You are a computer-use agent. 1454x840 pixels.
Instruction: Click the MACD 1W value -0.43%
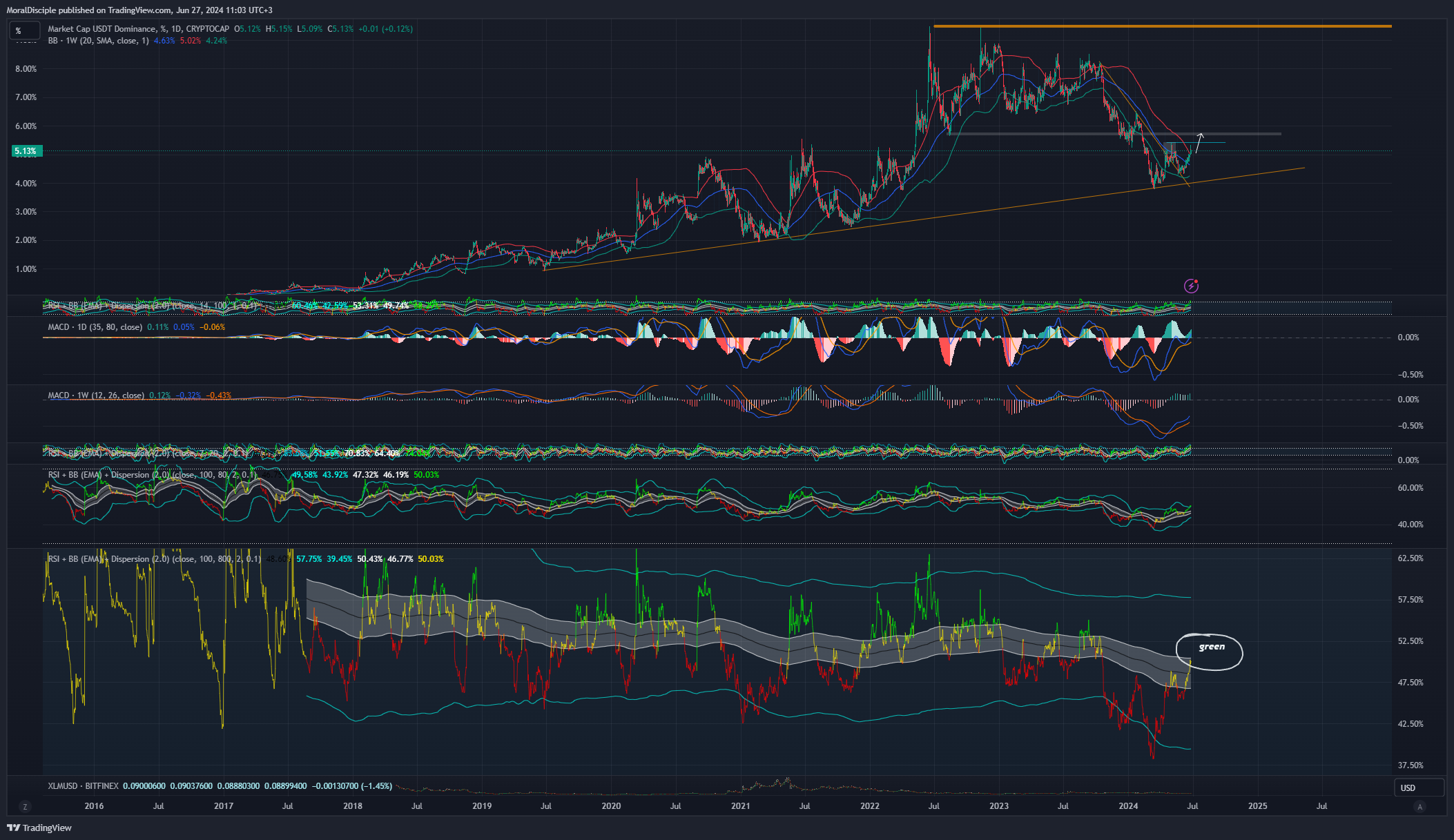click(219, 395)
